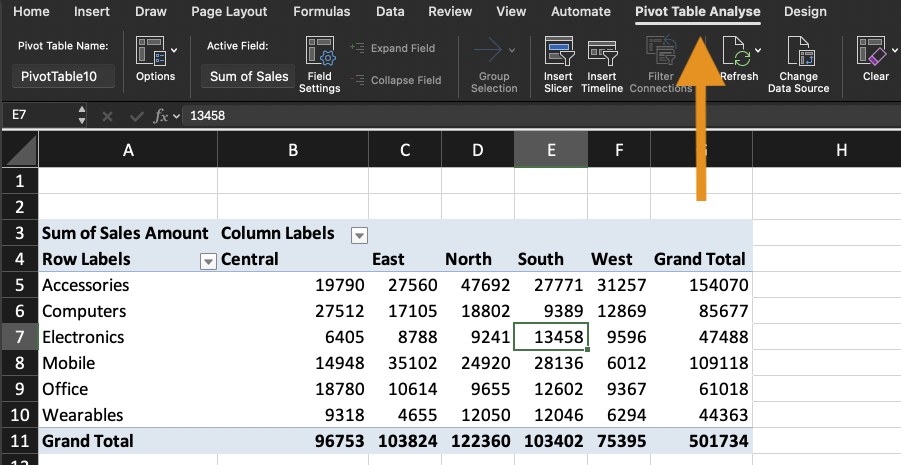The image size is (901, 465).
Task: Open the Formulas ribbon tab
Action: pyautogui.click(x=321, y=12)
